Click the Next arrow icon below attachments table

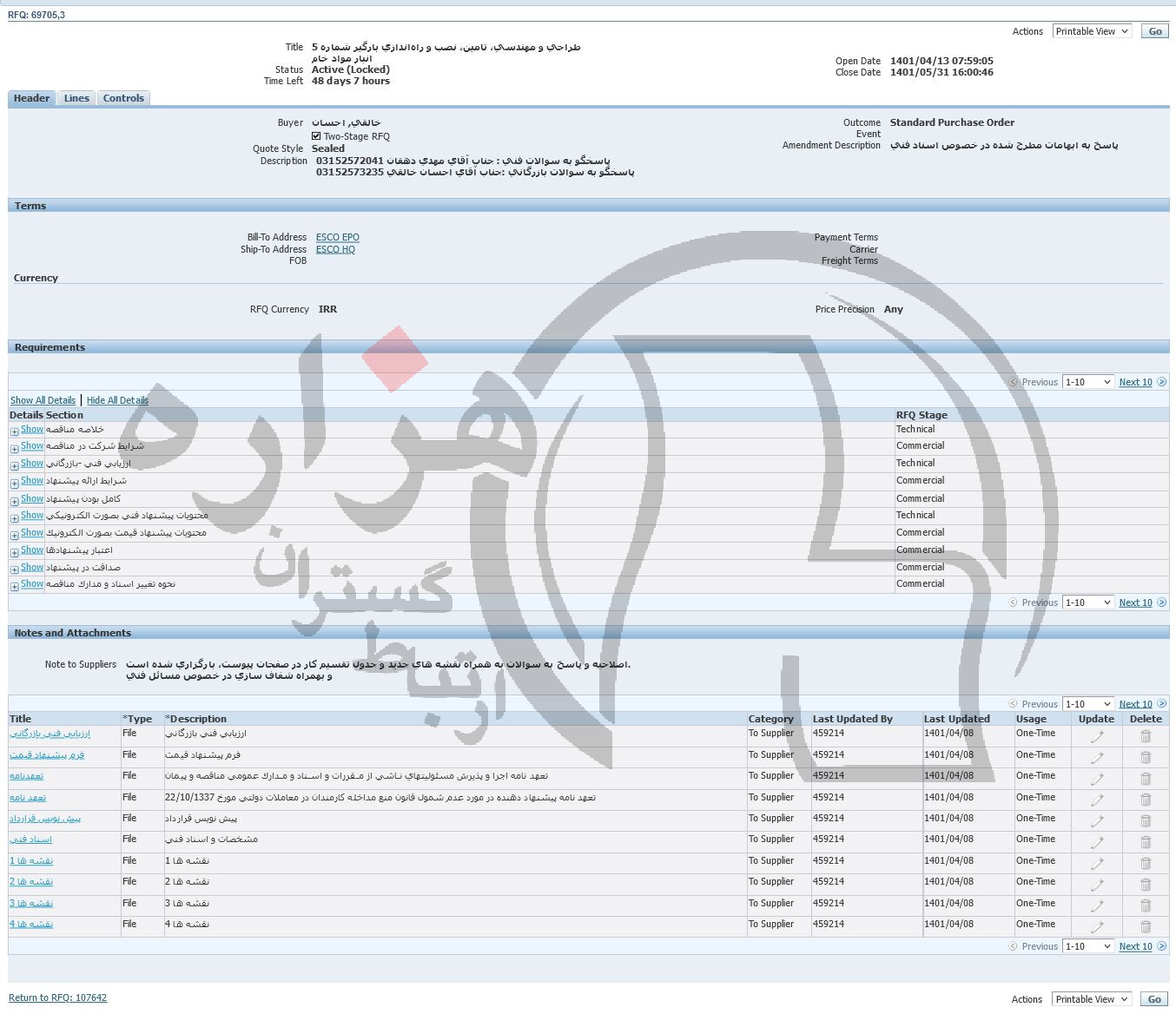click(x=1161, y=946)
